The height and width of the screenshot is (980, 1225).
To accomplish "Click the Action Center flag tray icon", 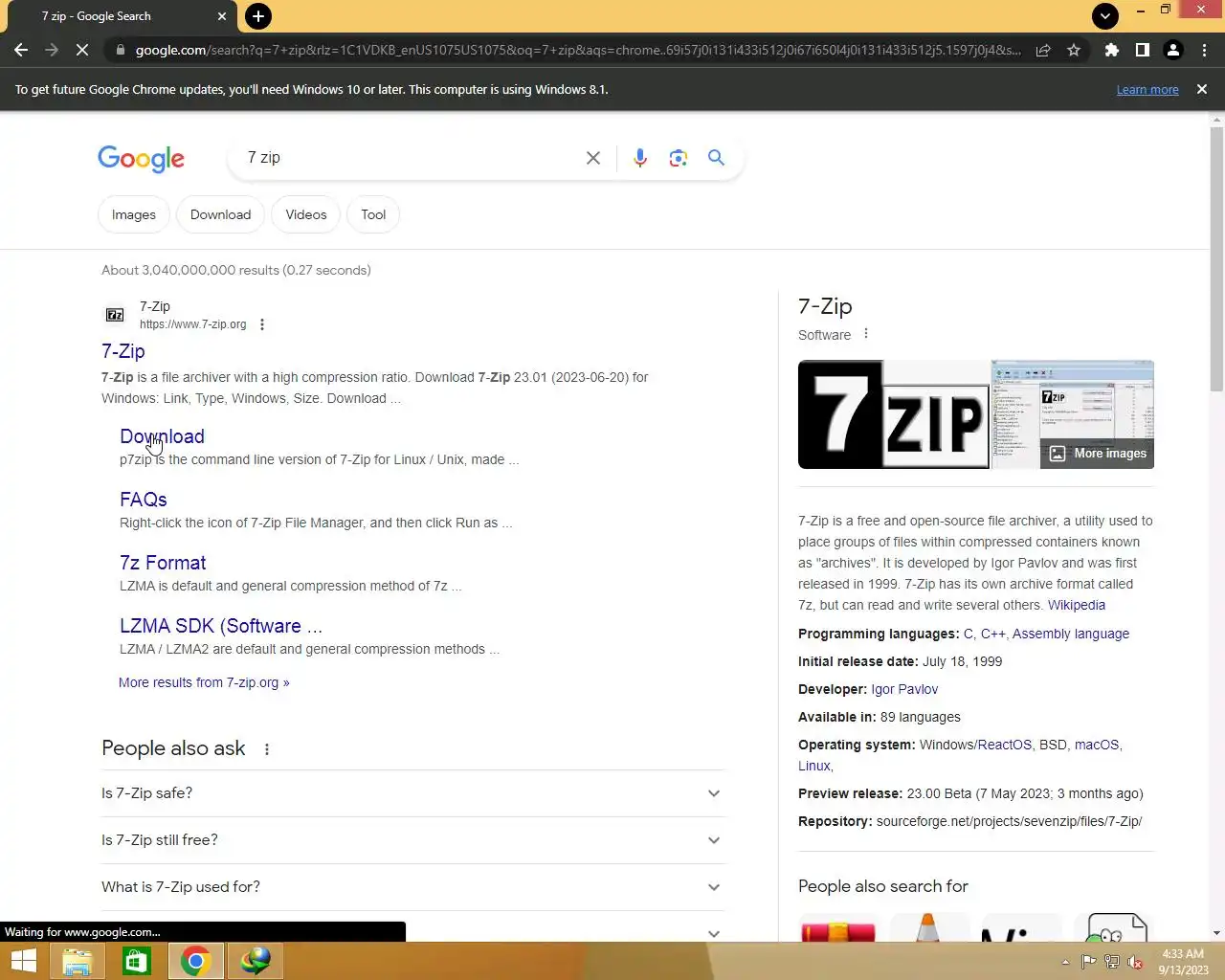I will (x=1088, y=962).
